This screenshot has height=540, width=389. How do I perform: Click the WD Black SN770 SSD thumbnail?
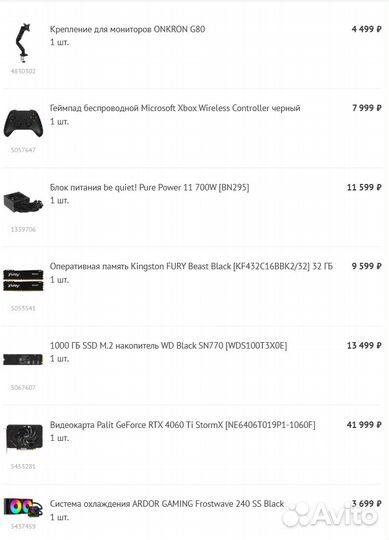(x=23, y=359)
